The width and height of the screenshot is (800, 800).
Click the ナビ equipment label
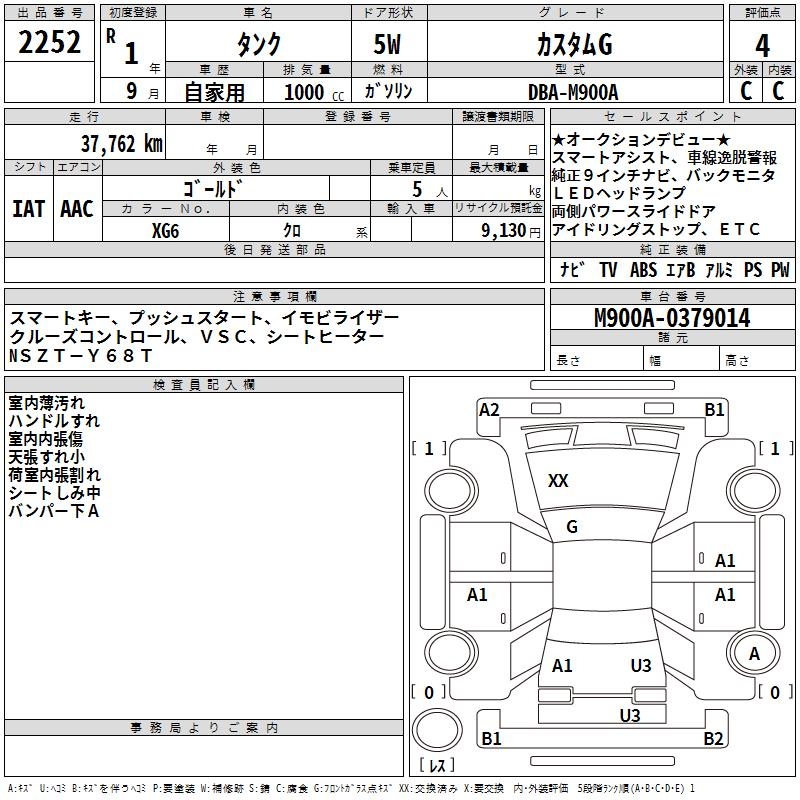pyautogui.click(x=571, y=269)
